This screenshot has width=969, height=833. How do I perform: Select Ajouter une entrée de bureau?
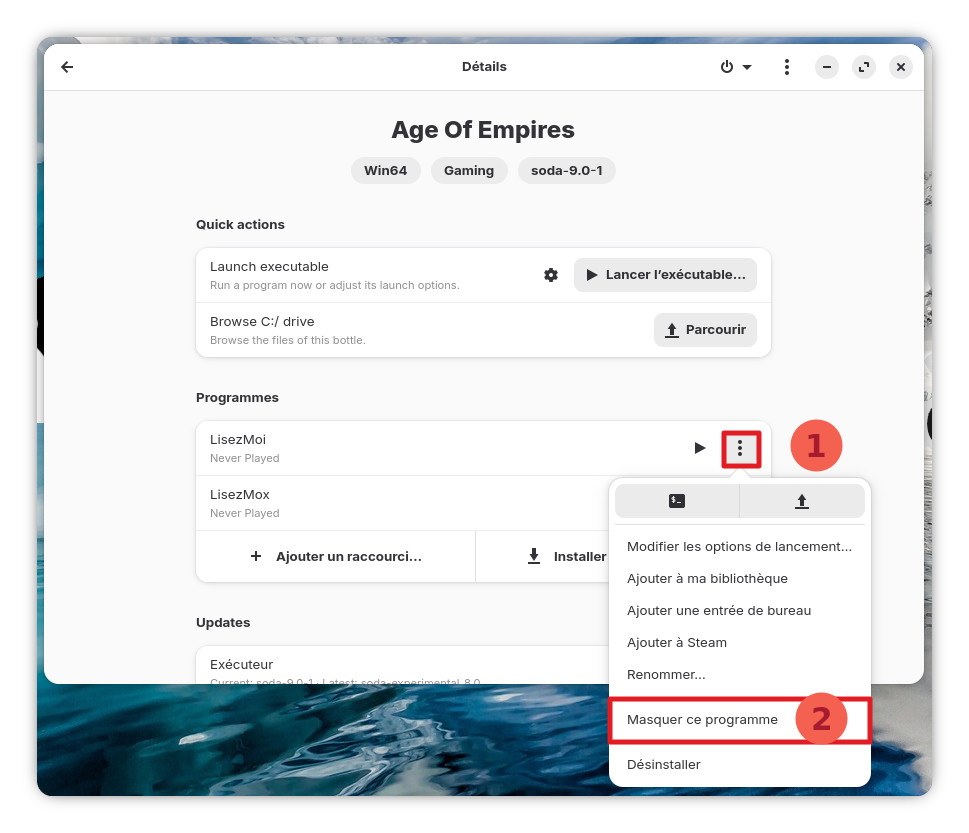point(718,611)
